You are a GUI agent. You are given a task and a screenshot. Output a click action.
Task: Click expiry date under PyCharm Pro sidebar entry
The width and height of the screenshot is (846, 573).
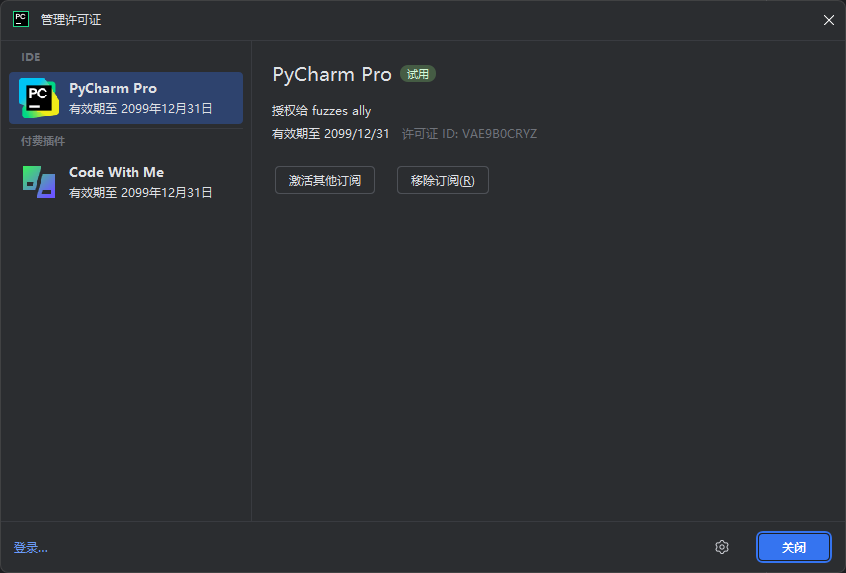coord(141,108)
